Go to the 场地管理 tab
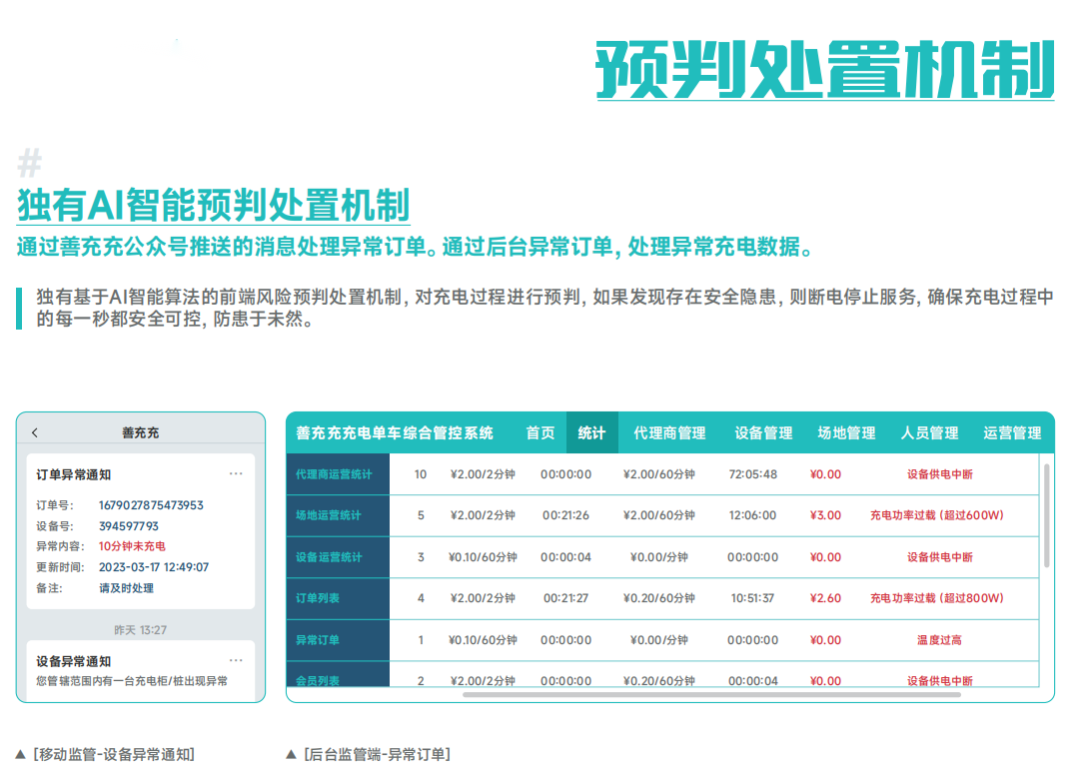1080x776 pixels. tap(847, 433)
